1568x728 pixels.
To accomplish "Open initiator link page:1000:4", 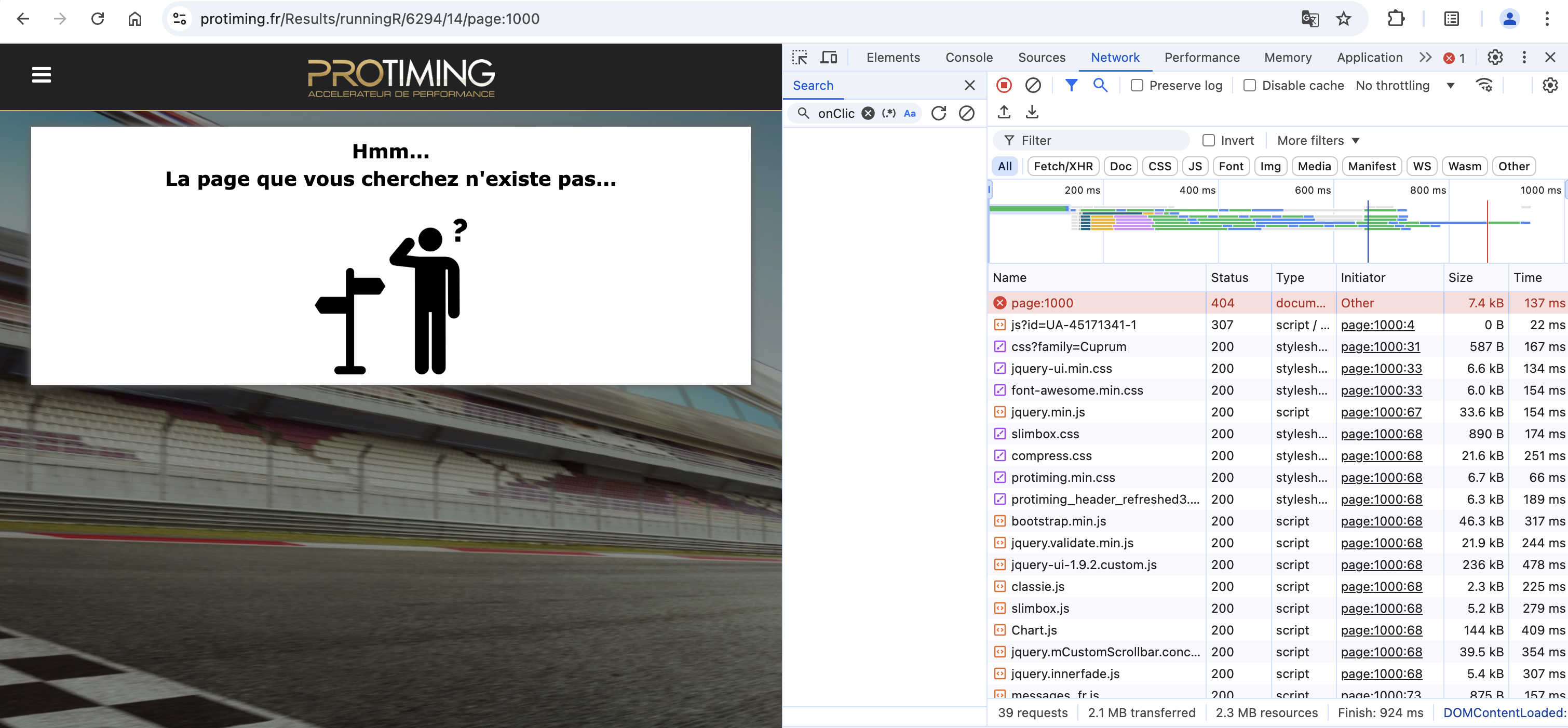I will click(x=1377, y=325).
